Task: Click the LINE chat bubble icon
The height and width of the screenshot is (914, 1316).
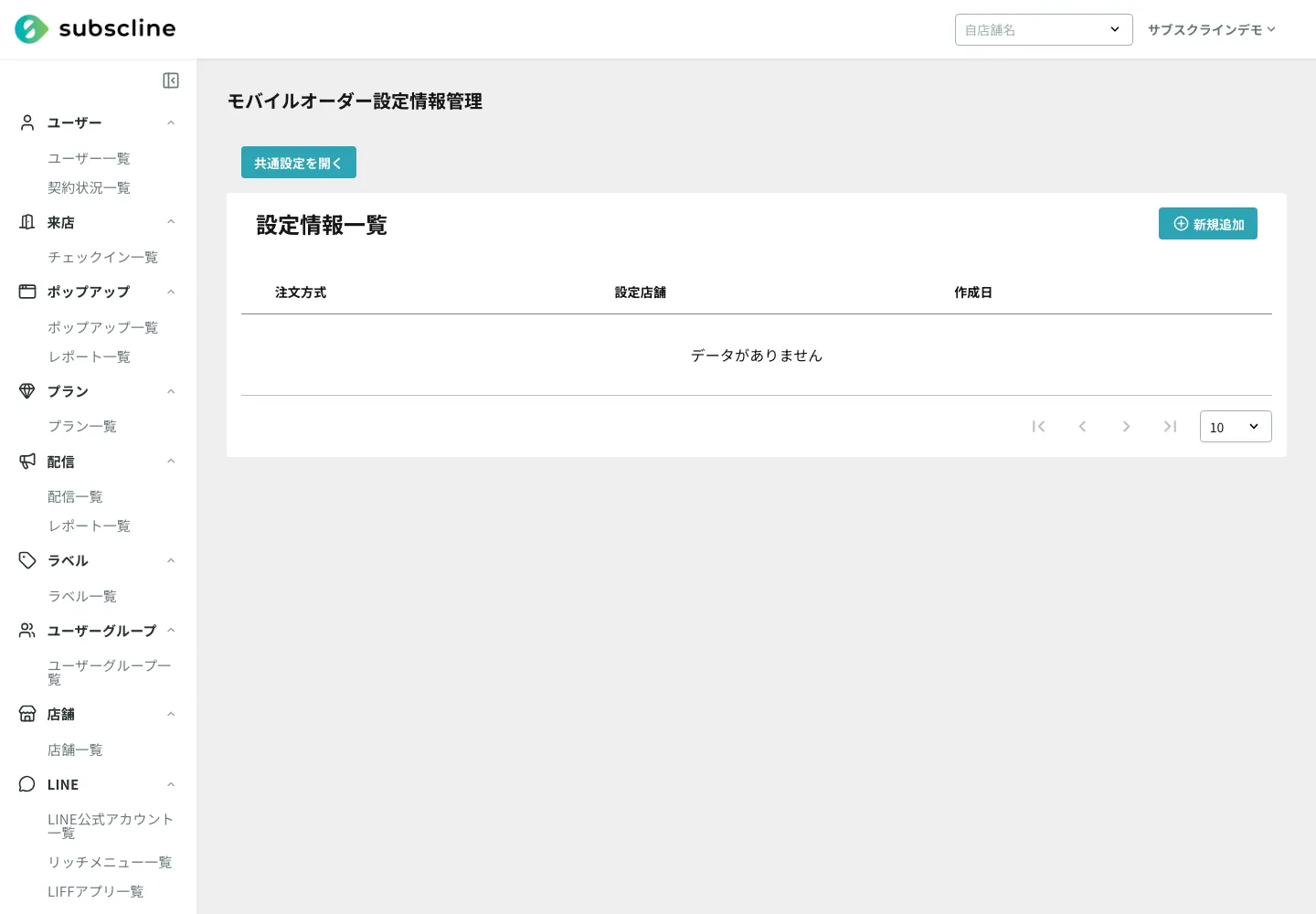Action: pos(27,784)
